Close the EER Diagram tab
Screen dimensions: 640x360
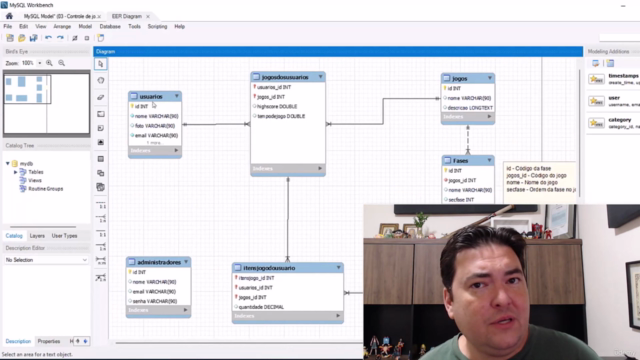tap(148, 16)
